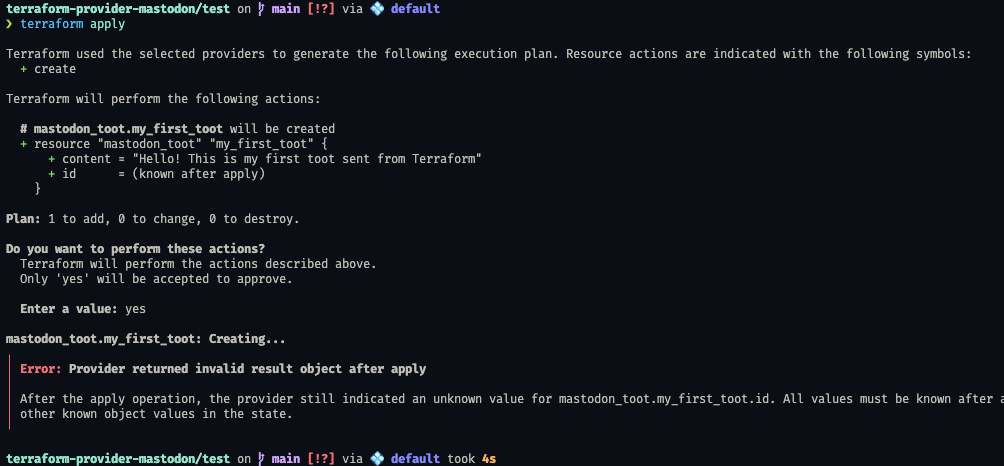Click the git branch icon in top prompt
The image size is (1004, 466).
[x=261, y=9]
